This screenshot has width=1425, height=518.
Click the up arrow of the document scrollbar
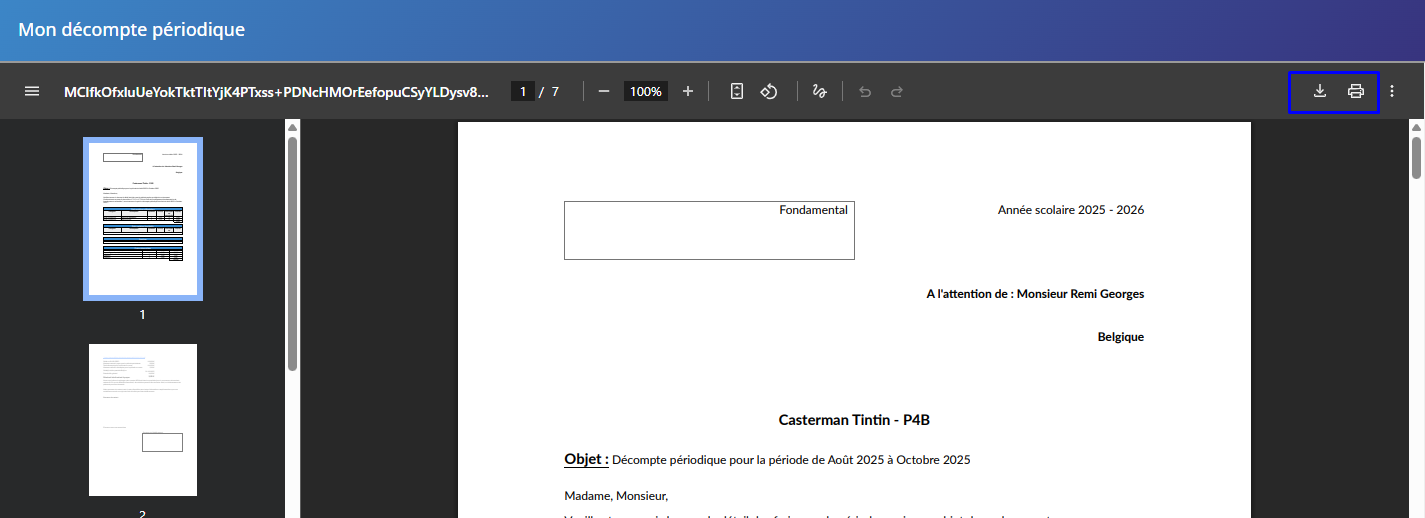(1416, 127)
